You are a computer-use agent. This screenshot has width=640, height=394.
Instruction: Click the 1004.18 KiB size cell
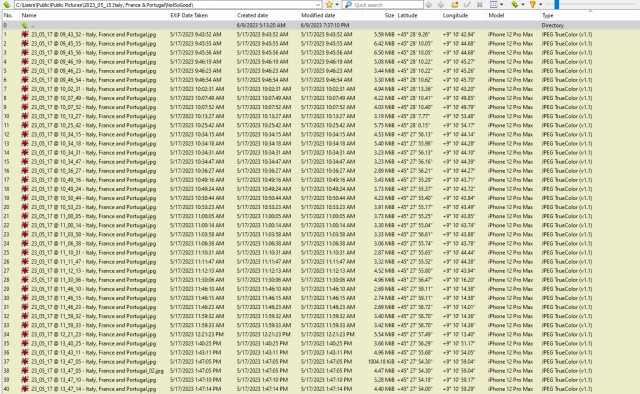[381, 362]
